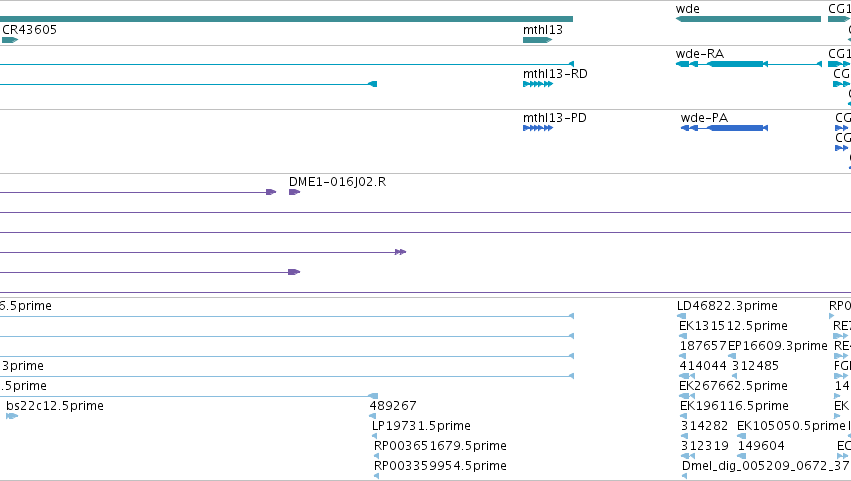Image resolution: width=851 pixels, height=481 pixels.
Task: Click the DME1-016J02.R label
Action: coord(338,181)
